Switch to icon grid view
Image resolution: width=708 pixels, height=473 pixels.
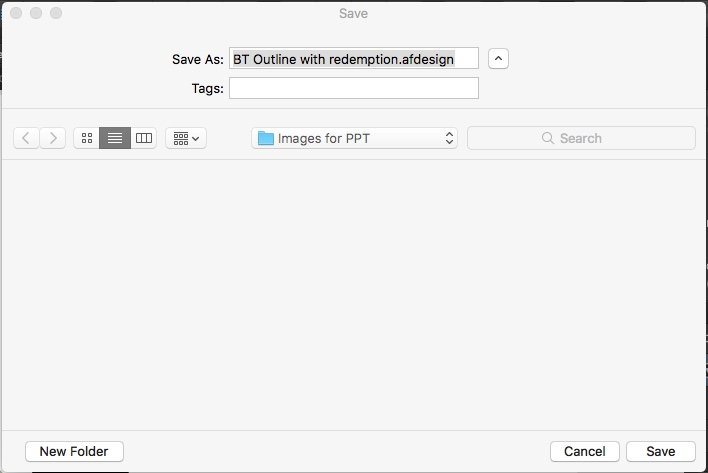87,138
